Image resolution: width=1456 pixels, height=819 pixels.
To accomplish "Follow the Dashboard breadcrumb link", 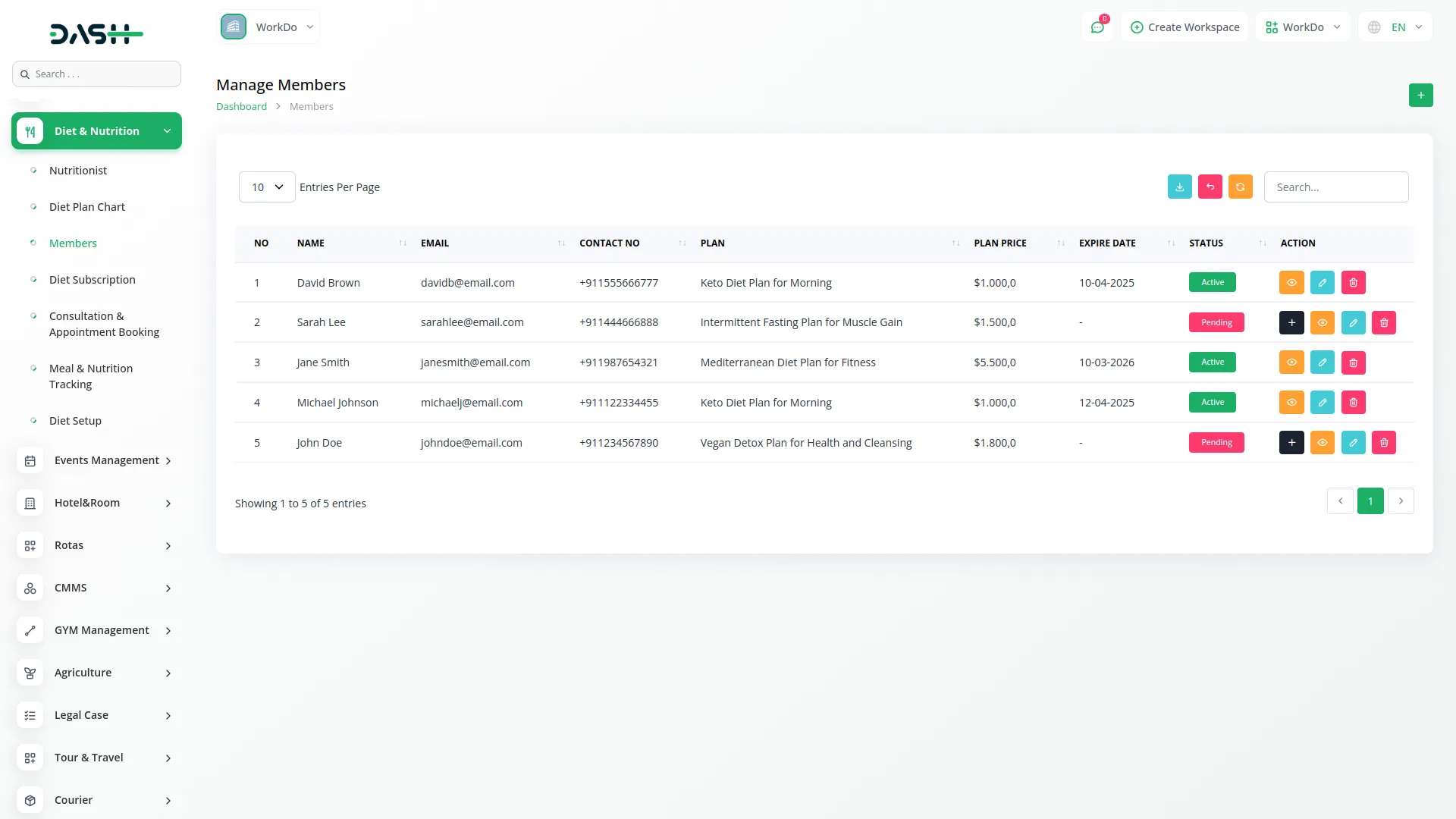I will [x=241, y=107].
